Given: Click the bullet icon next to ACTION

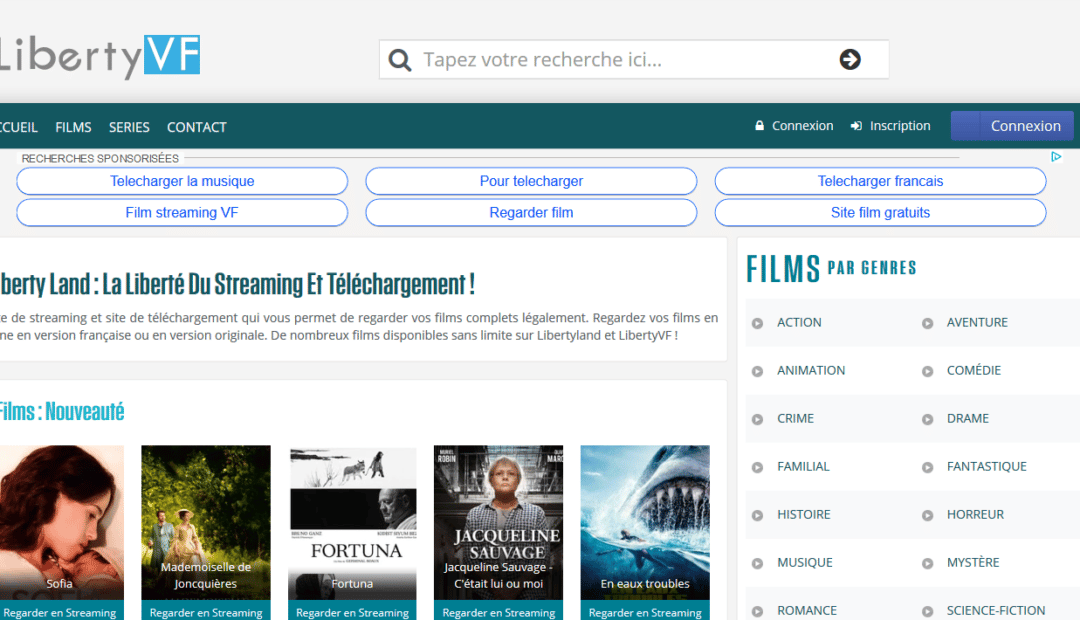Looking at the screenshot, I should pos(758,323).
